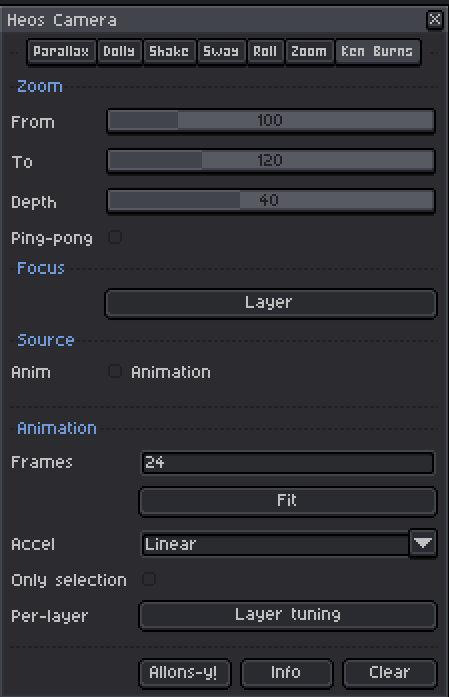
Task: Go to the Roll tab
Action: 265,52
